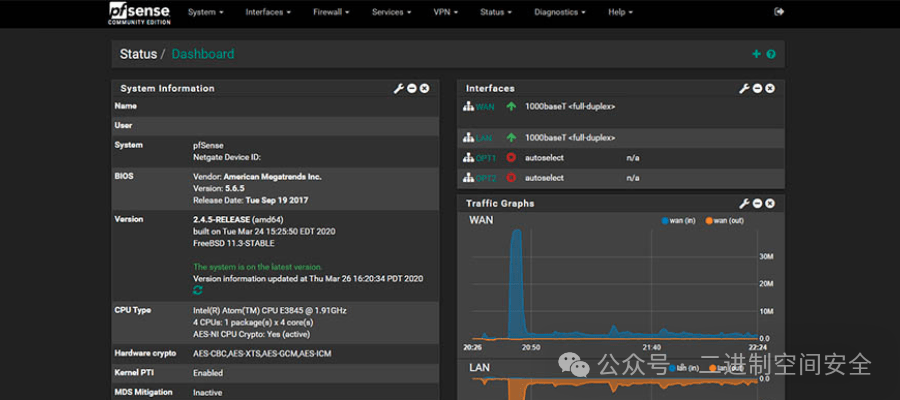Open the System dropdown menu
This screenshot has width=900, height=400.
pyautogui.click(x=205, y=13)
